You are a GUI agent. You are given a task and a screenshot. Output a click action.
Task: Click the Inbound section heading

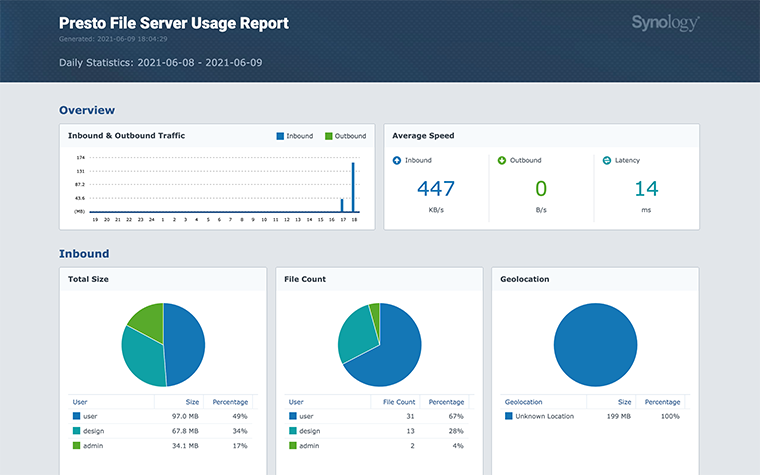tap(84, 254)
